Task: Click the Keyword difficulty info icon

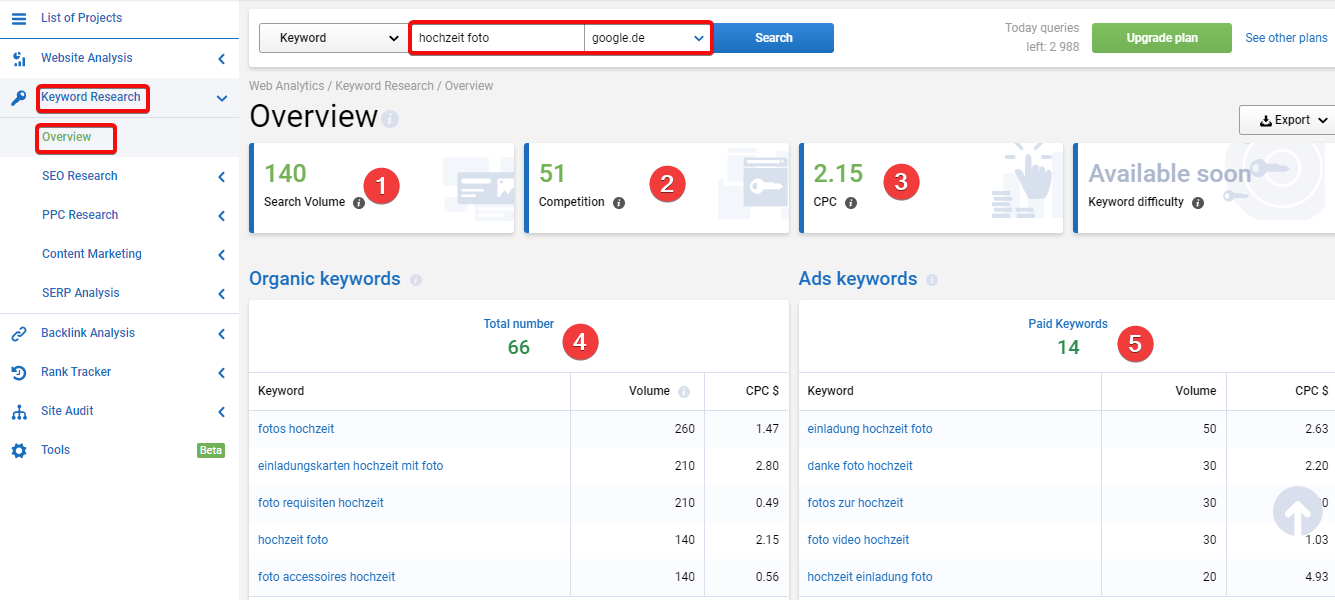Action: (x=1198, y=203)
